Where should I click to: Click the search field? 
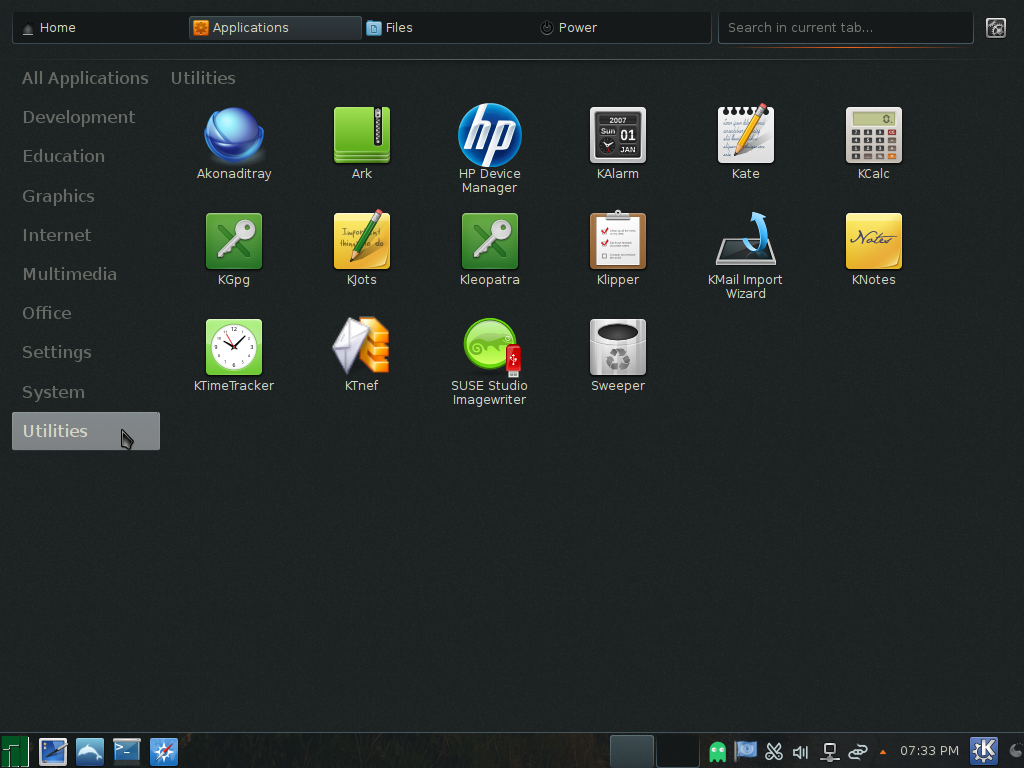(x=845, y=27)
